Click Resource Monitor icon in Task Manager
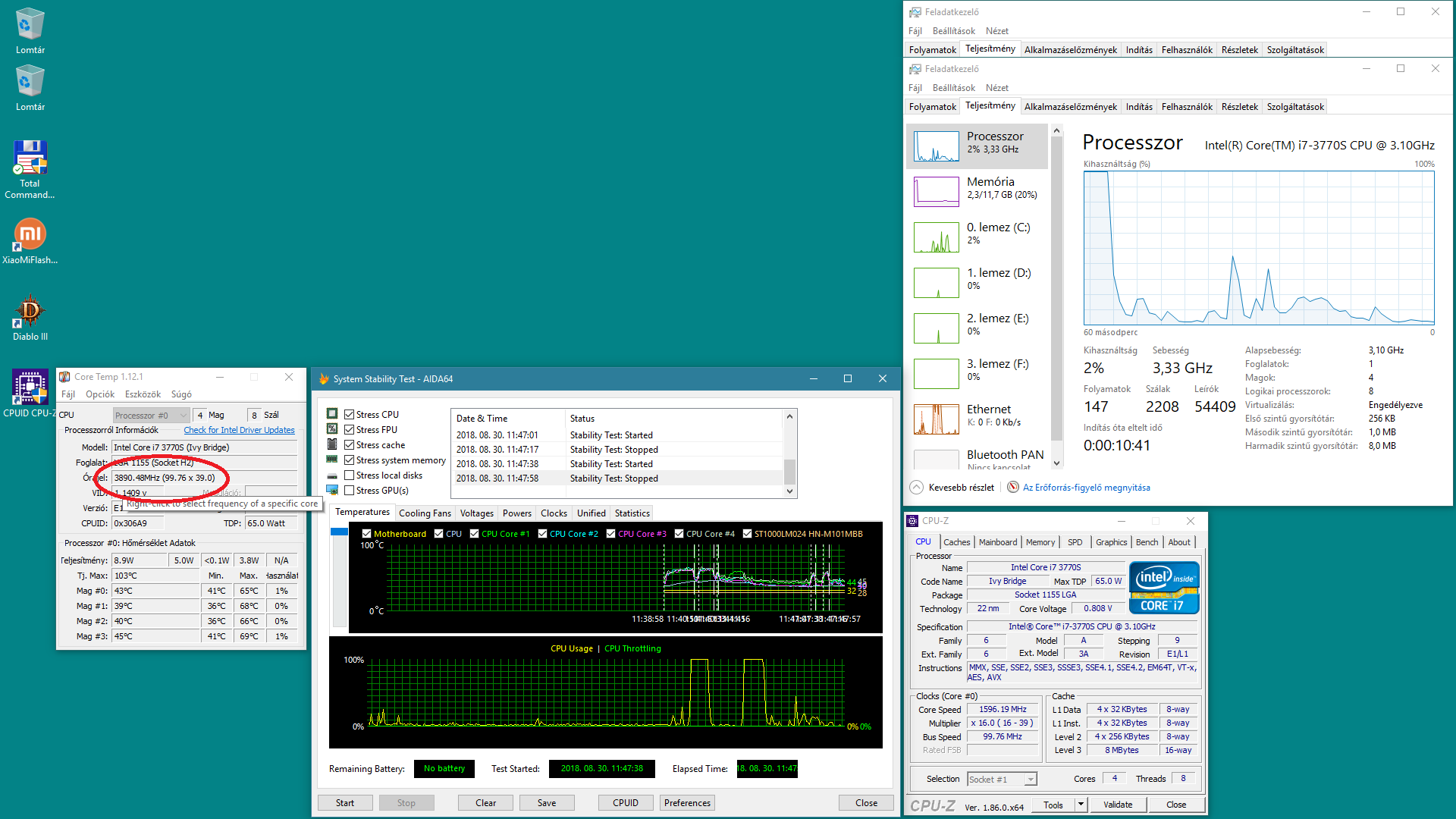This screenshot has width=1456, height=819. point(1012,488)
